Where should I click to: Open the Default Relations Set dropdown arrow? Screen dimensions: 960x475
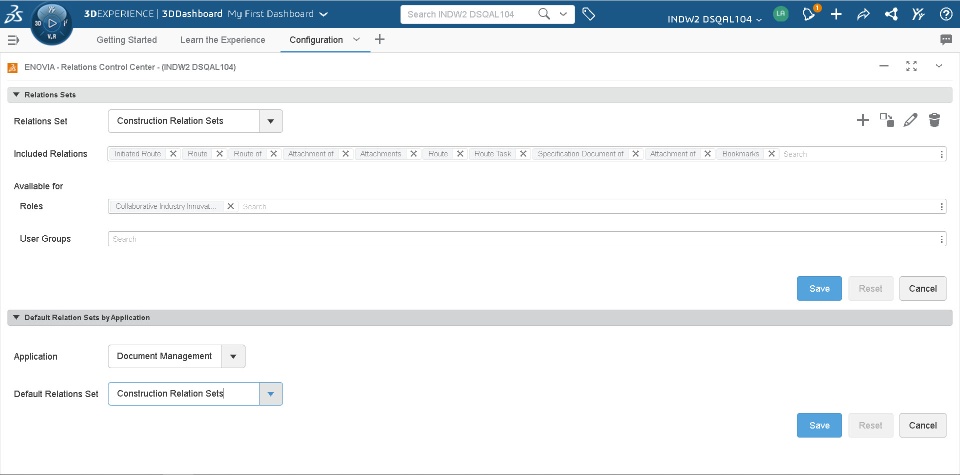pyautogui.click(x=271, y=394)
